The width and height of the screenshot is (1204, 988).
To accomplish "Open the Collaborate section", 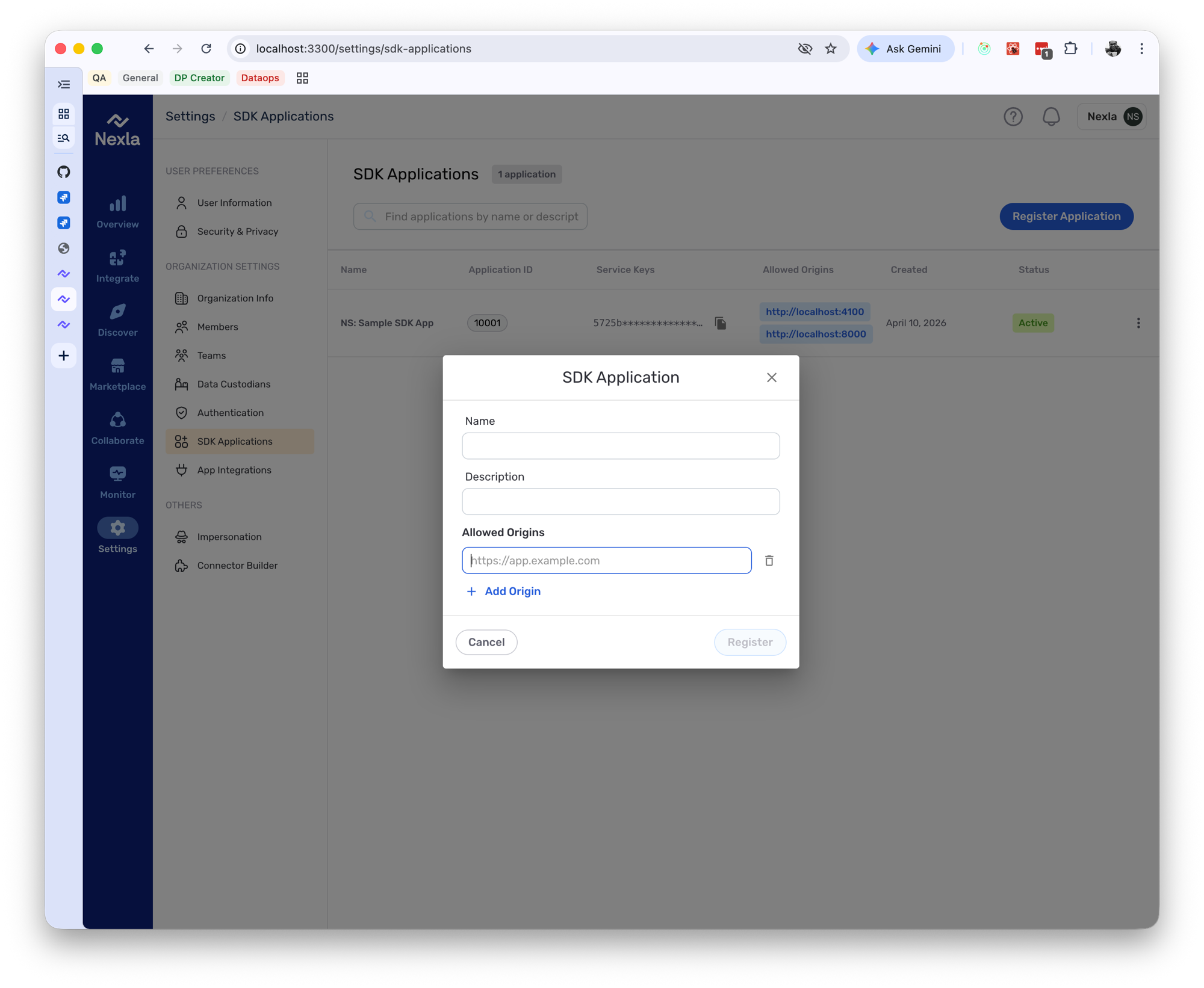I will pyautogui.click(x=117, y=427).
